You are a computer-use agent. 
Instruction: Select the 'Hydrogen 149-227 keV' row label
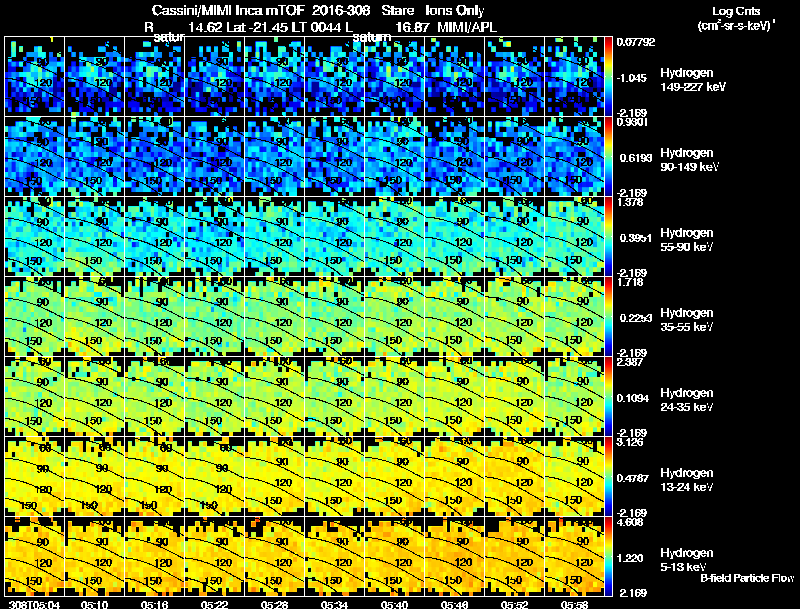click(692, 80)
